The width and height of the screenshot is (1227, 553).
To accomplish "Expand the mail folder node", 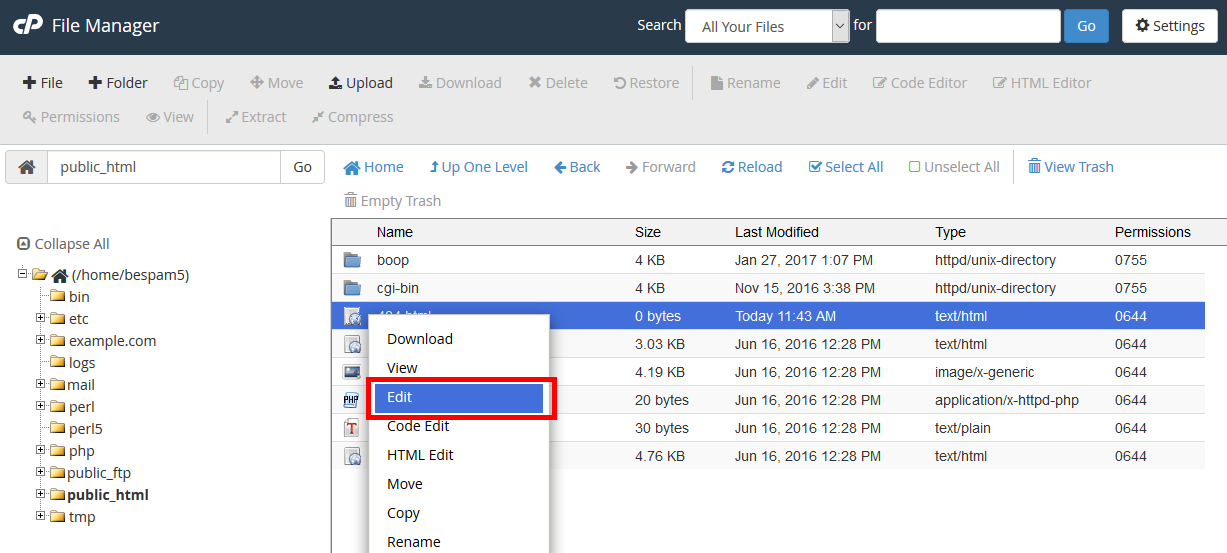I will 41,384.
